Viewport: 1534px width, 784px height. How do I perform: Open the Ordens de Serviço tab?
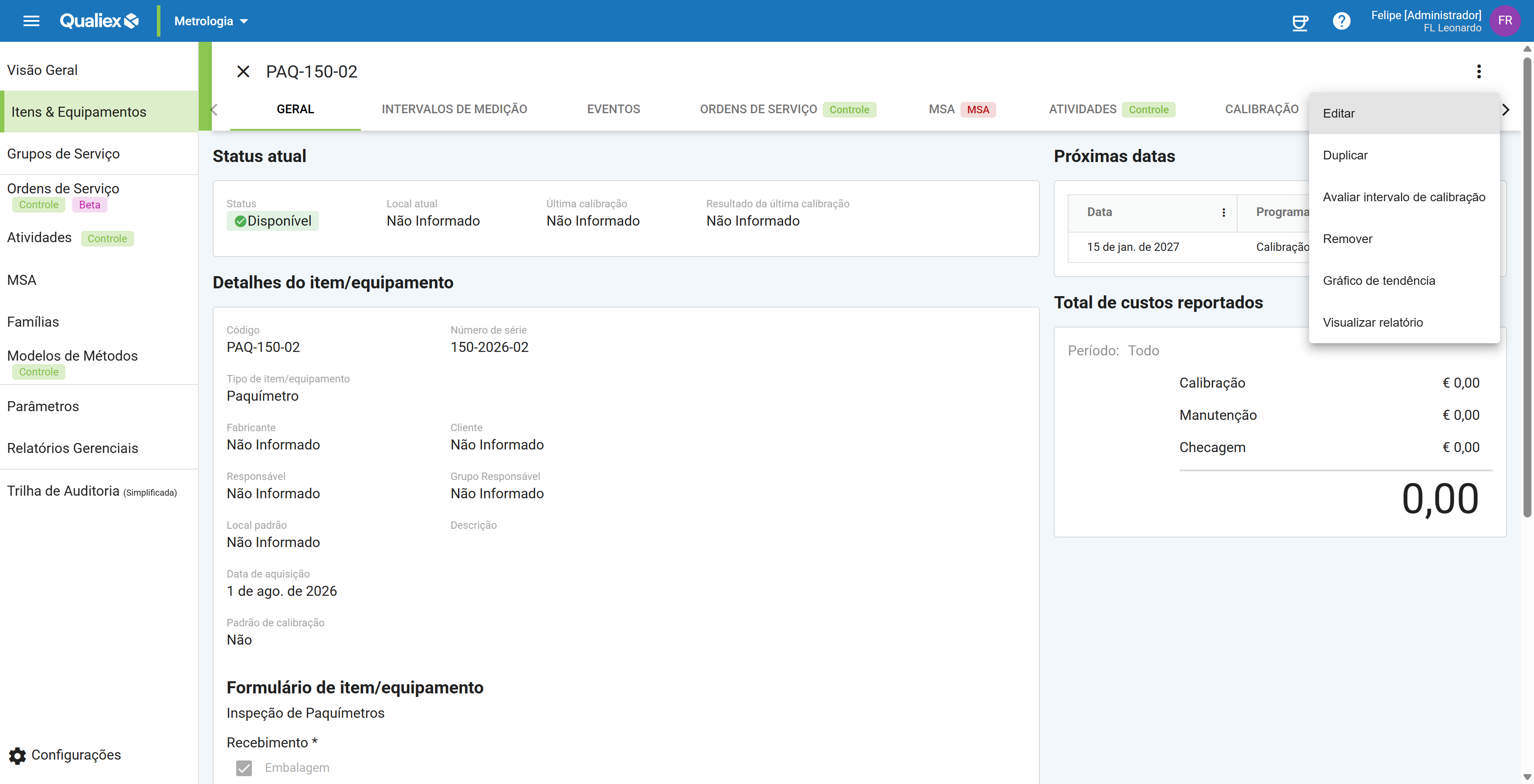pos(787,109)
